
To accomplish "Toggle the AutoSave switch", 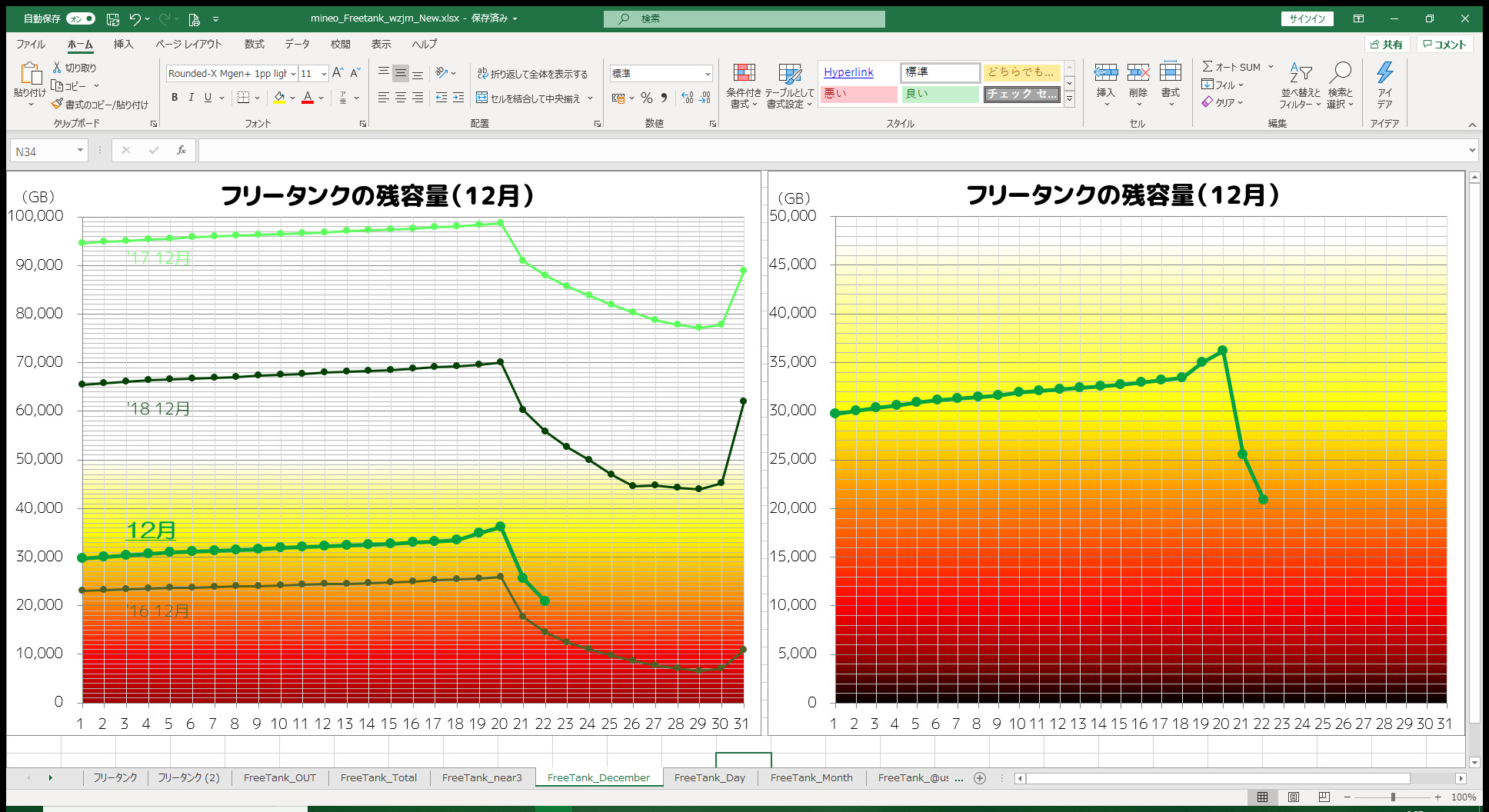I will pos(80,18).
